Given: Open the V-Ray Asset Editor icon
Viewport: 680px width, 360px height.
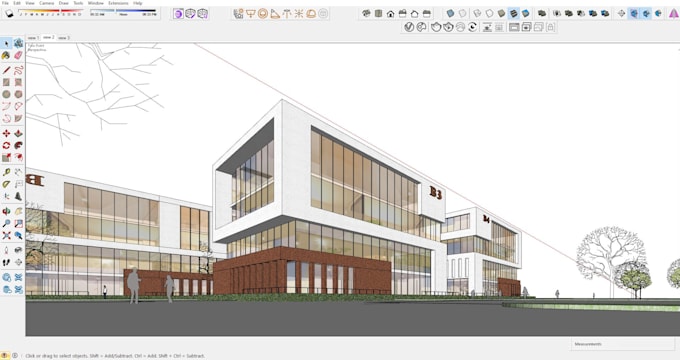Looking at the screenshot, I should coord(409,27).
